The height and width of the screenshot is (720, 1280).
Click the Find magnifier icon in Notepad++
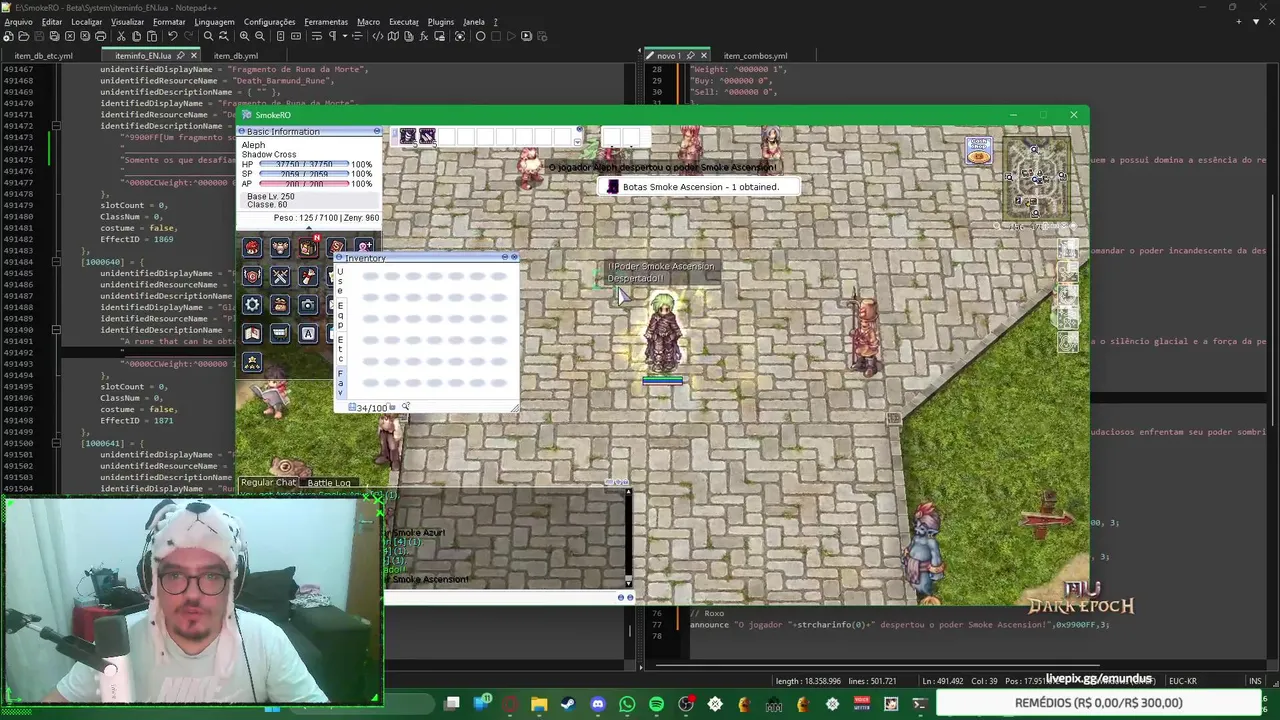pyautogui.click(x=208, y=36)
